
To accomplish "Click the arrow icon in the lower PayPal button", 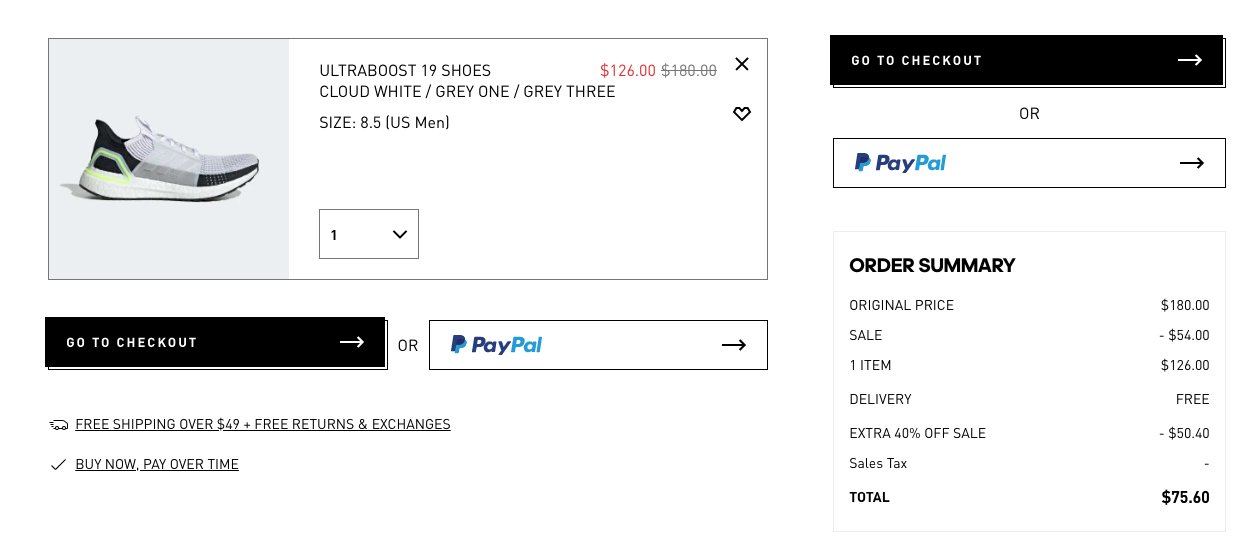I will click(734, 345).
